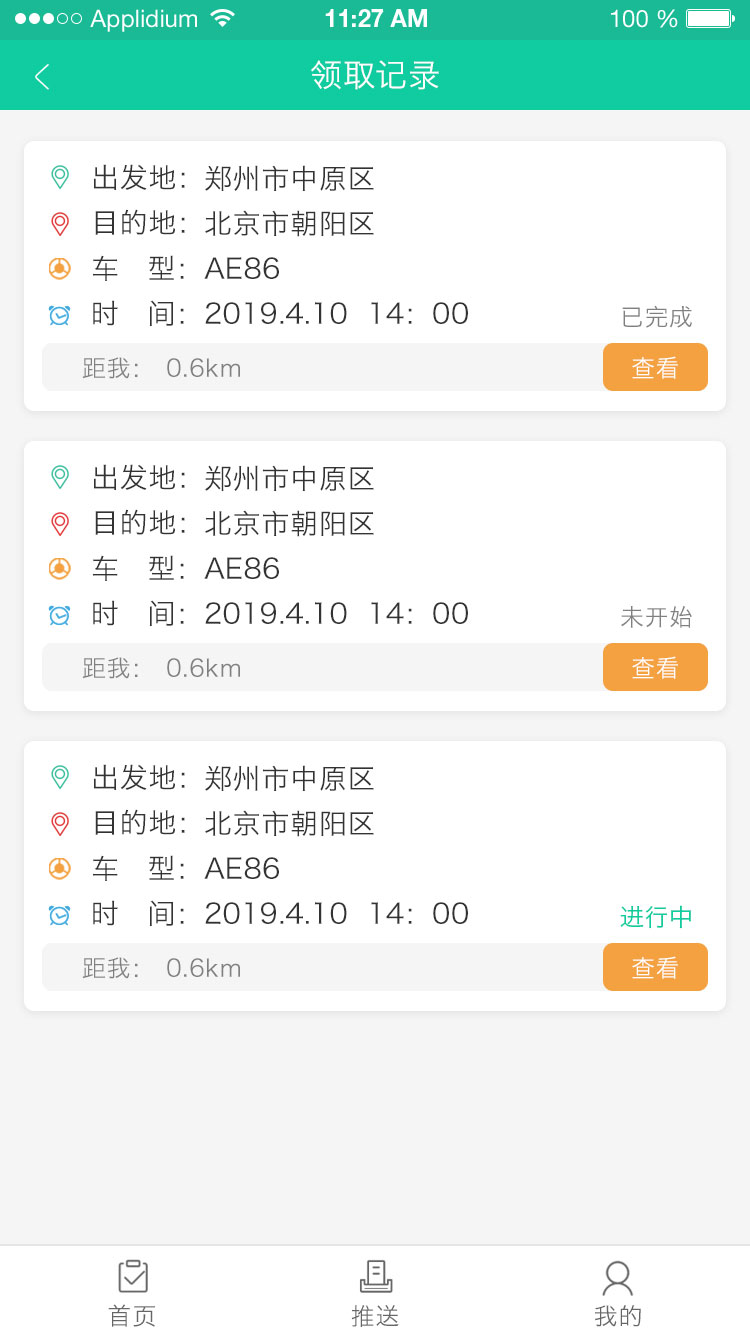Screen dimensions: 750x1334
Task: Tap the back arrow in the header
Action: (42, 76)
